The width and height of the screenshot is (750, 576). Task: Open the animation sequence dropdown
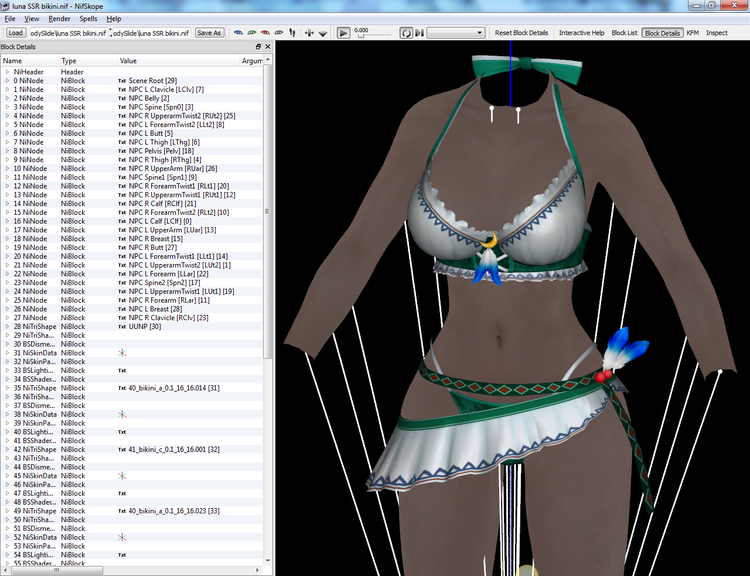point(455,33)
